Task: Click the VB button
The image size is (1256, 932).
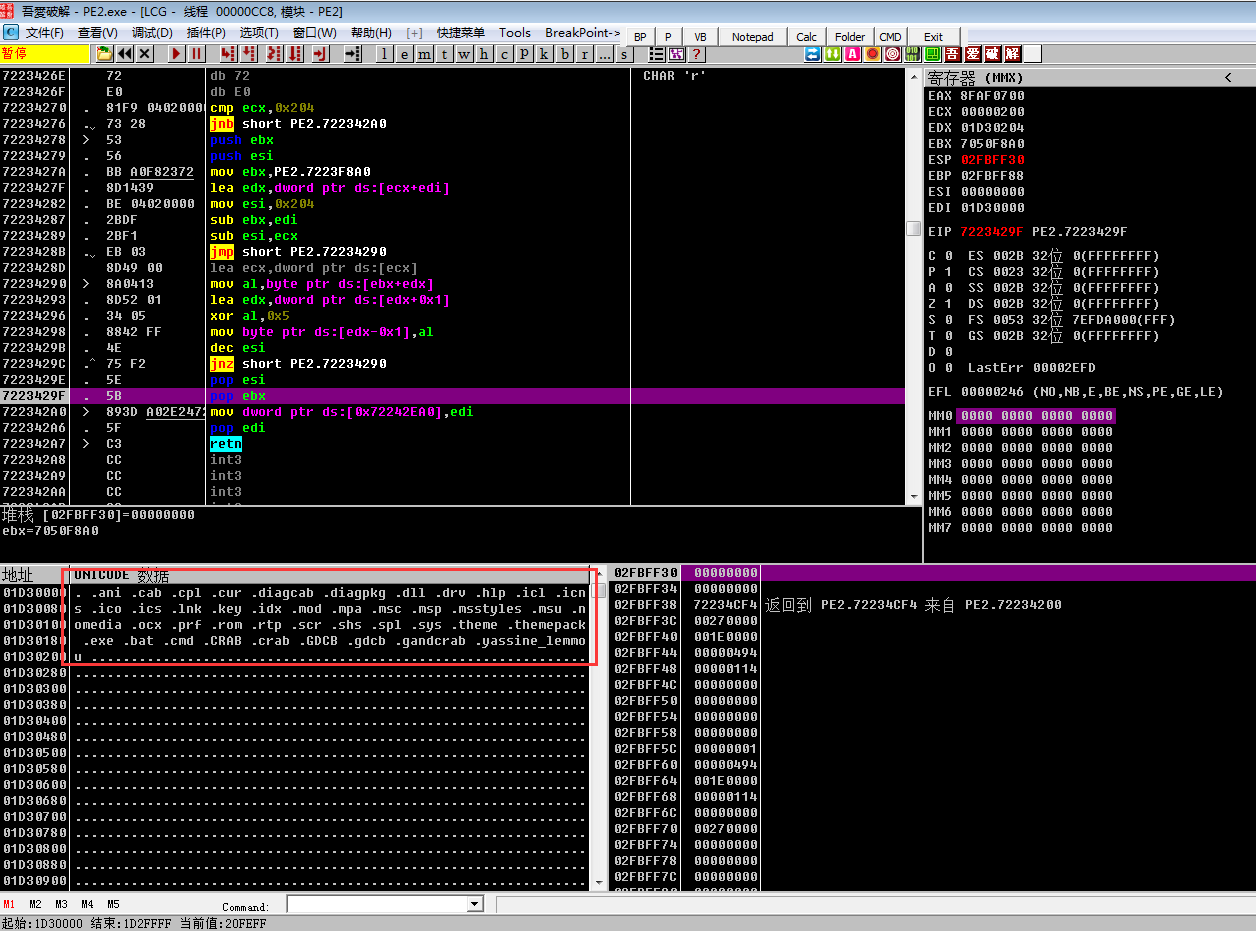Action: (x=700, y=37)
